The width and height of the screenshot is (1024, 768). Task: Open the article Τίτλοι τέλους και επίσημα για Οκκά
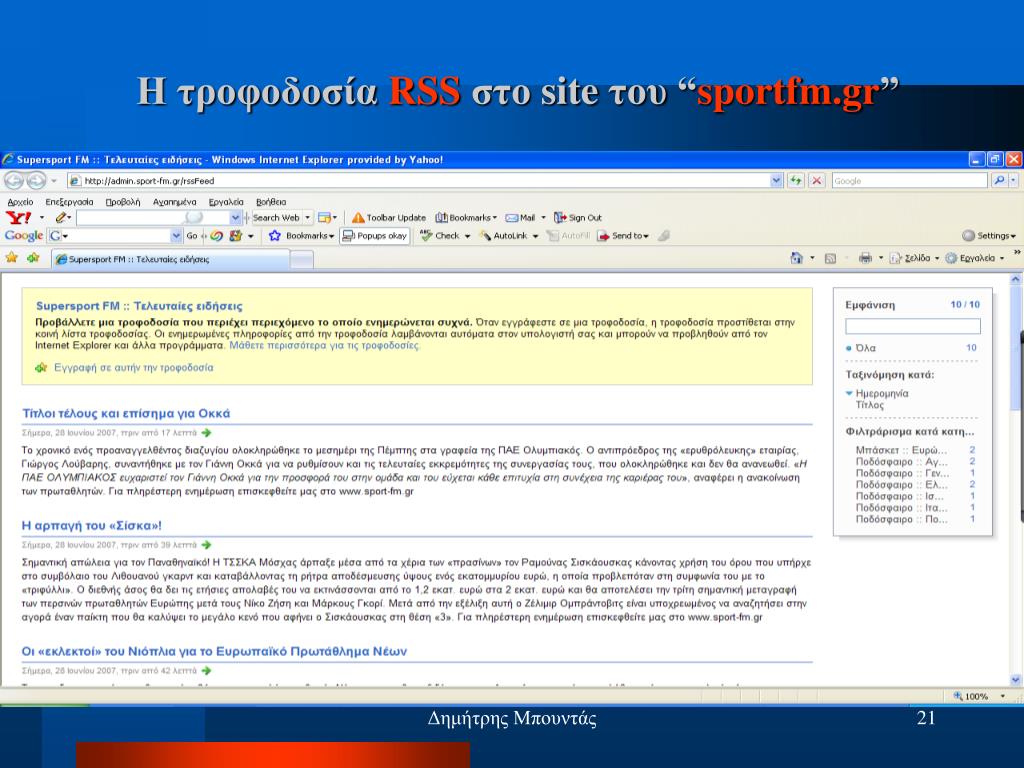(126, 413)
